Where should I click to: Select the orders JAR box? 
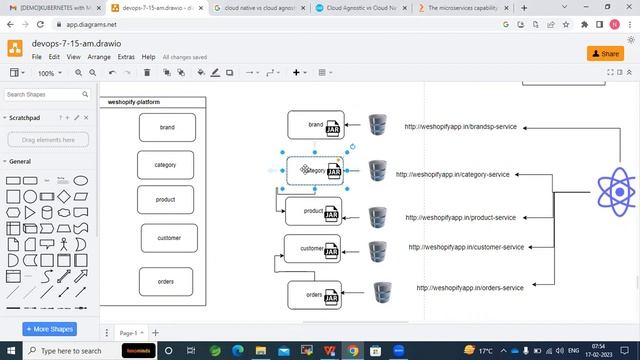click(x=315, y=295)
